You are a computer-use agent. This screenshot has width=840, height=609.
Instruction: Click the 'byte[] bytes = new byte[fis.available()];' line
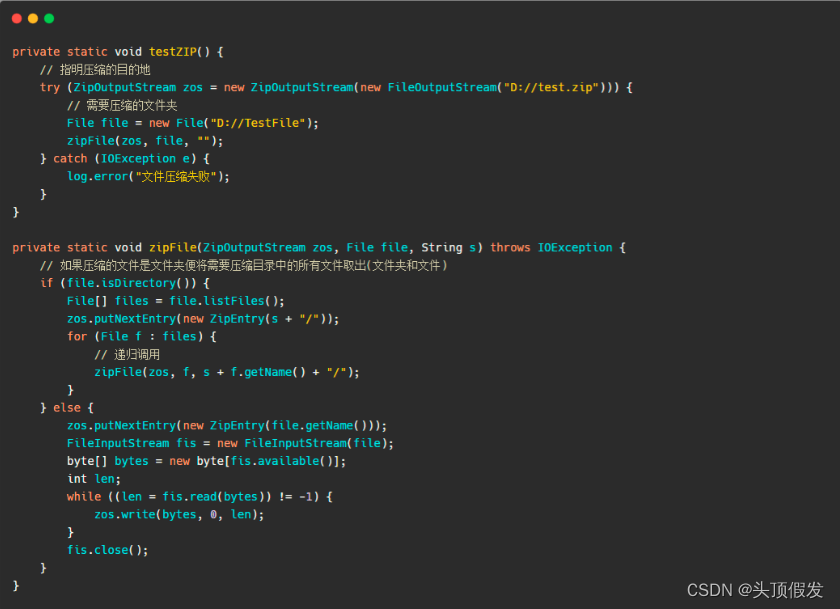click(206, 461)
